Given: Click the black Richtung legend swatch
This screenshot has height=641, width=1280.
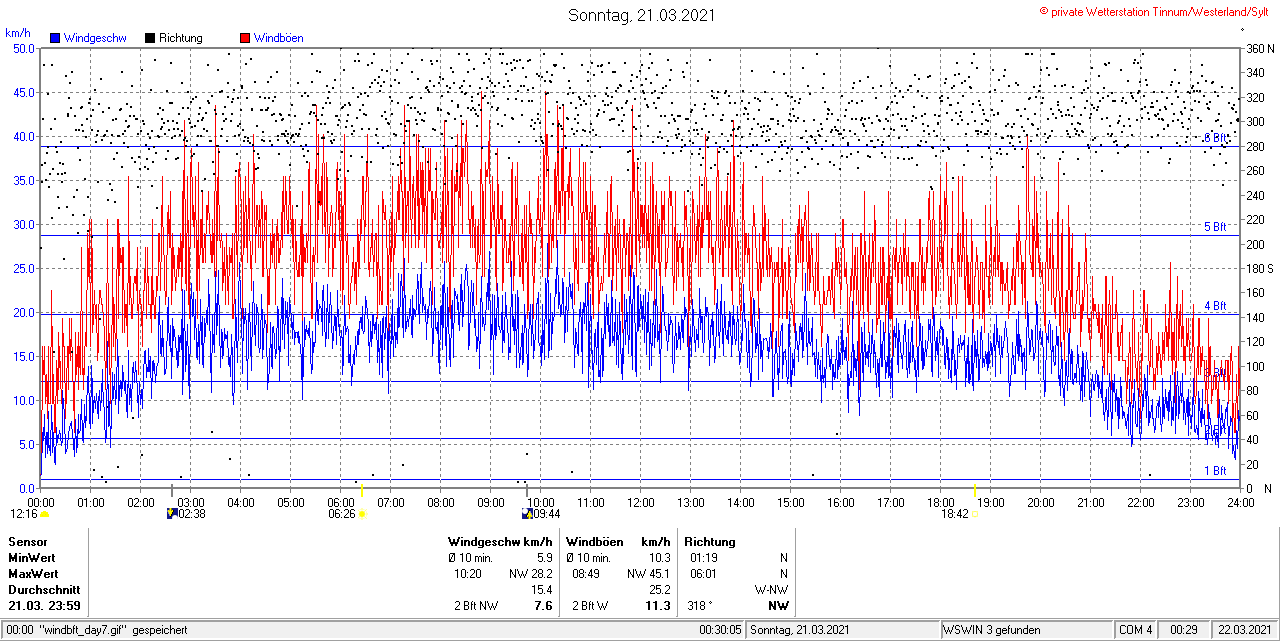Looking at the screenshot, I should point(150,38).
